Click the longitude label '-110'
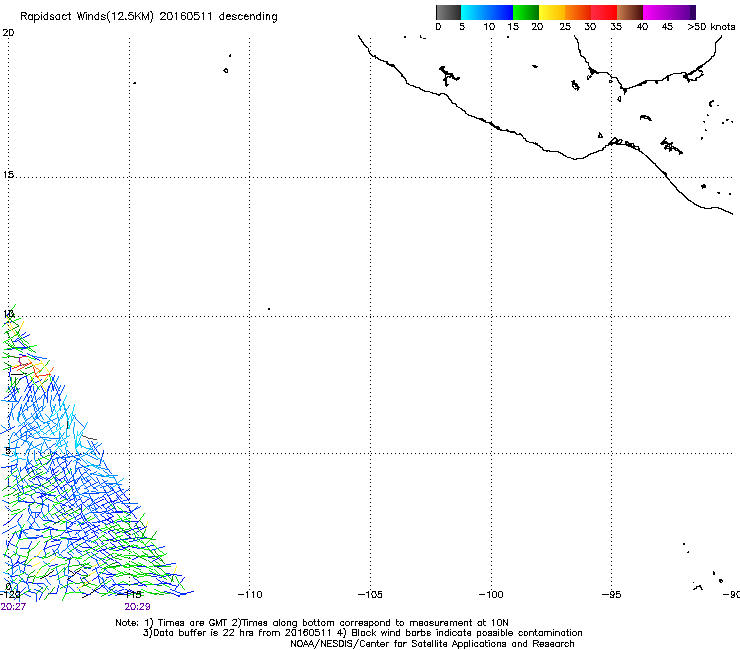 250,595
